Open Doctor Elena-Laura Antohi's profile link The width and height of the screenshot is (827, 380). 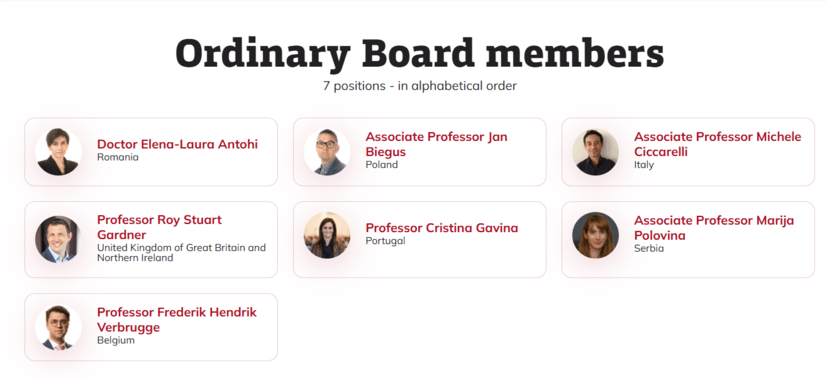[x=177, y=144]
